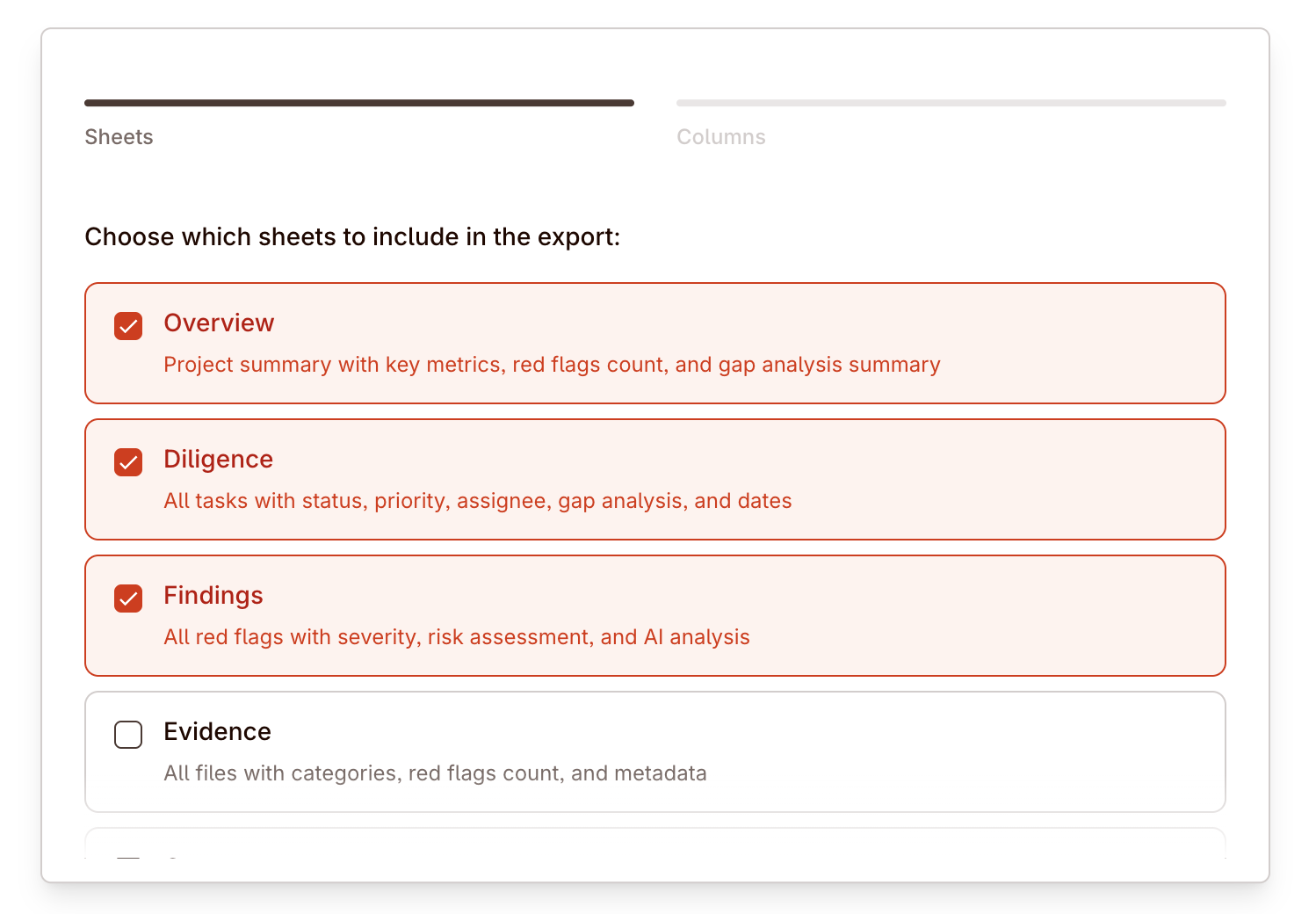Click the Overview title text
Image resolution: width=1316 pixels, height=914 pixels.
[219, 323]
